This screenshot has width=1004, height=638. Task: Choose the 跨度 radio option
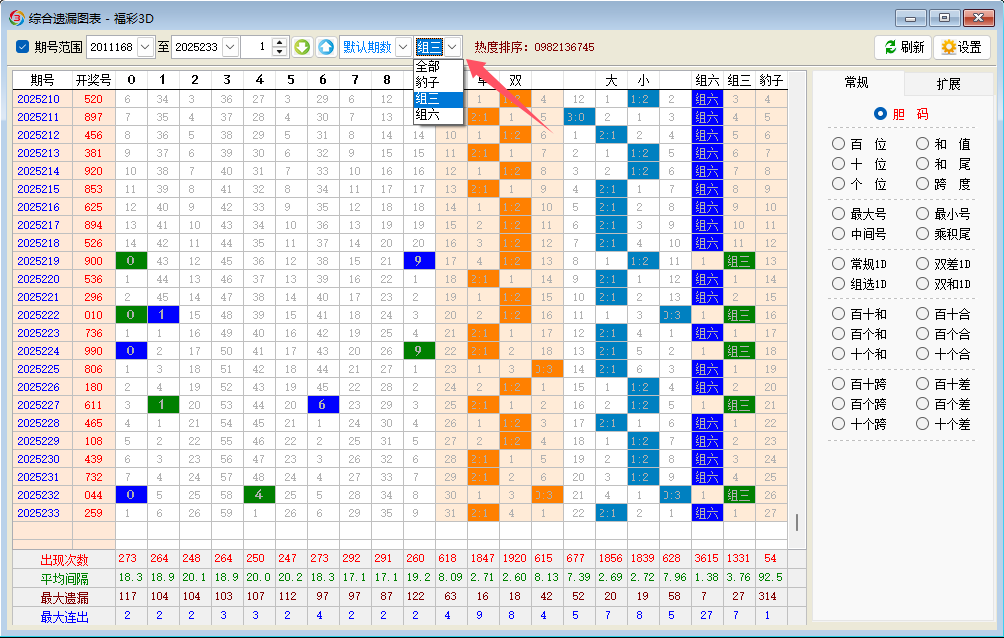923,184
